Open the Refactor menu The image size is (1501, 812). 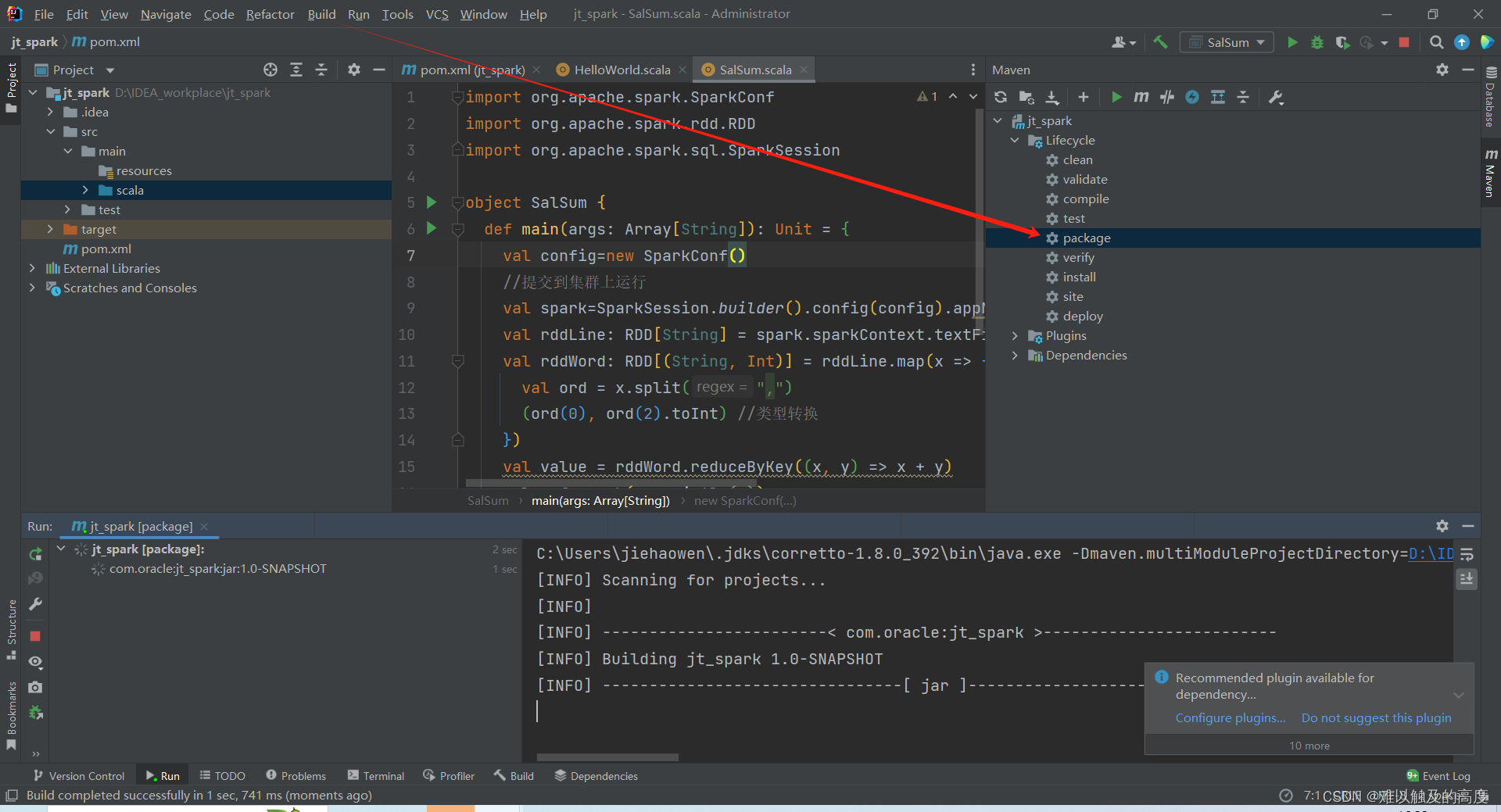[270, 14]
